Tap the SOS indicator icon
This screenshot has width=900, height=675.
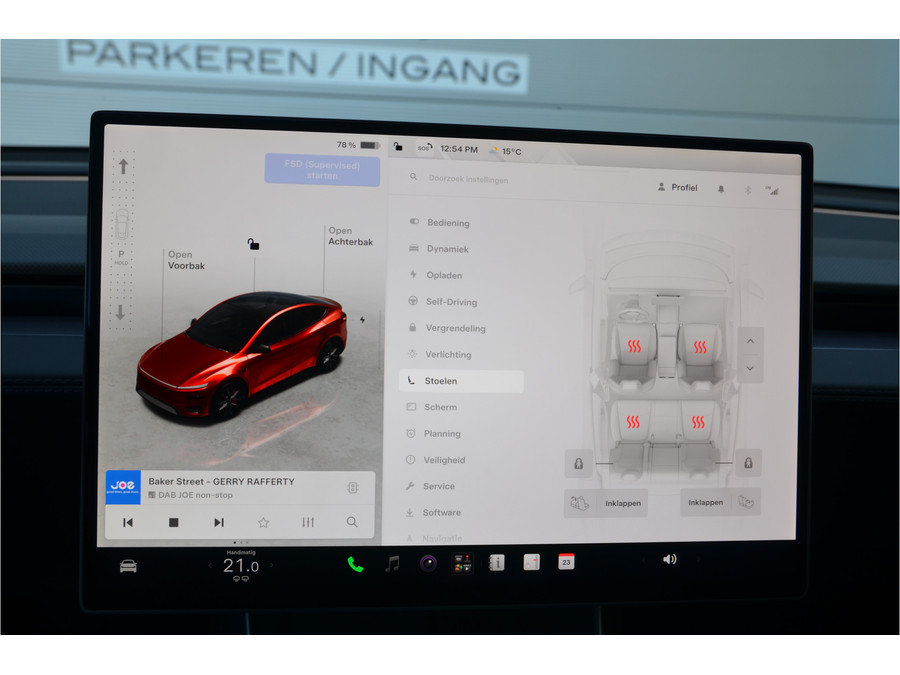point(424,148)
